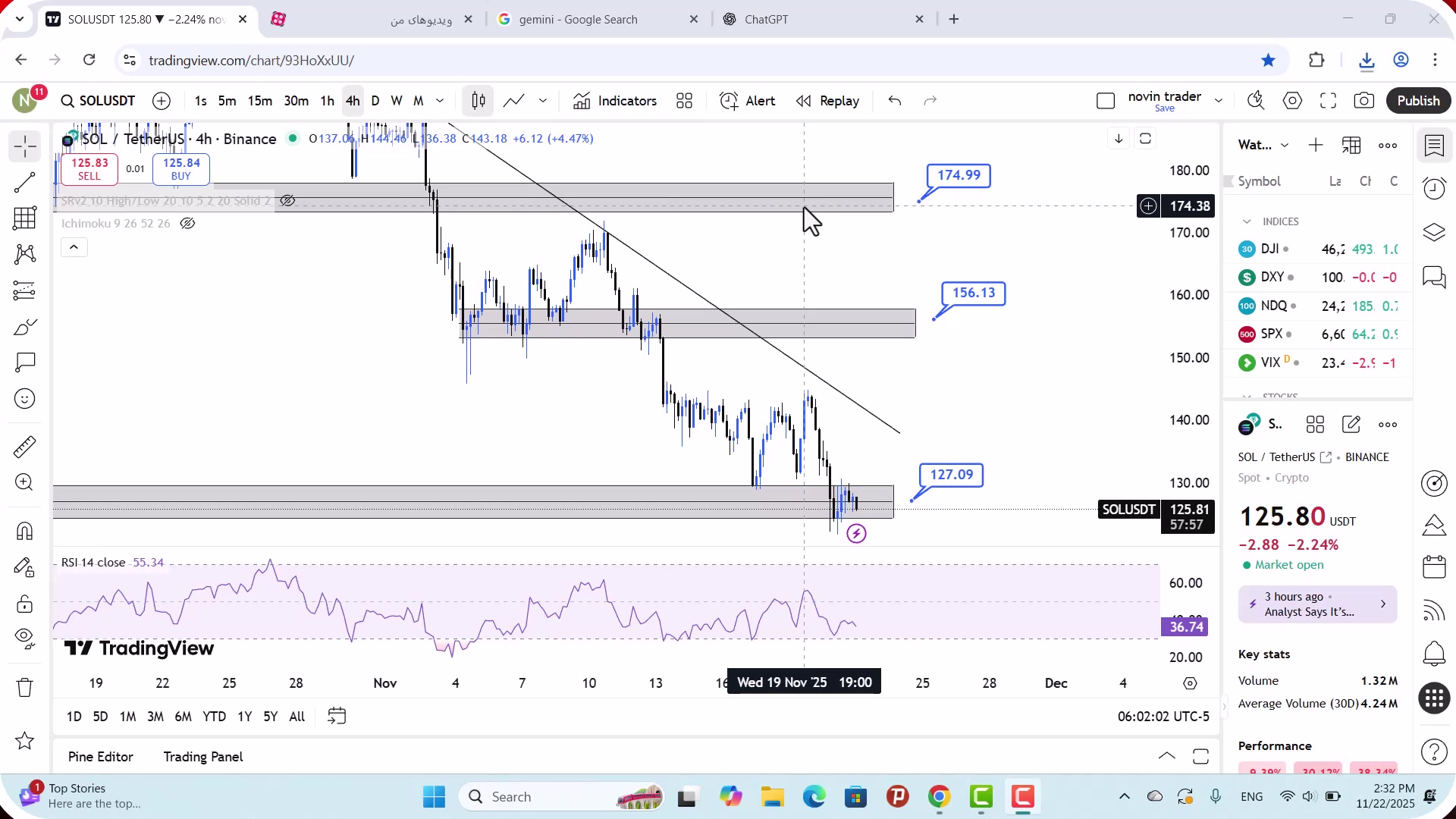Start bar Replay mode
1456x819 pixels.
827,101
